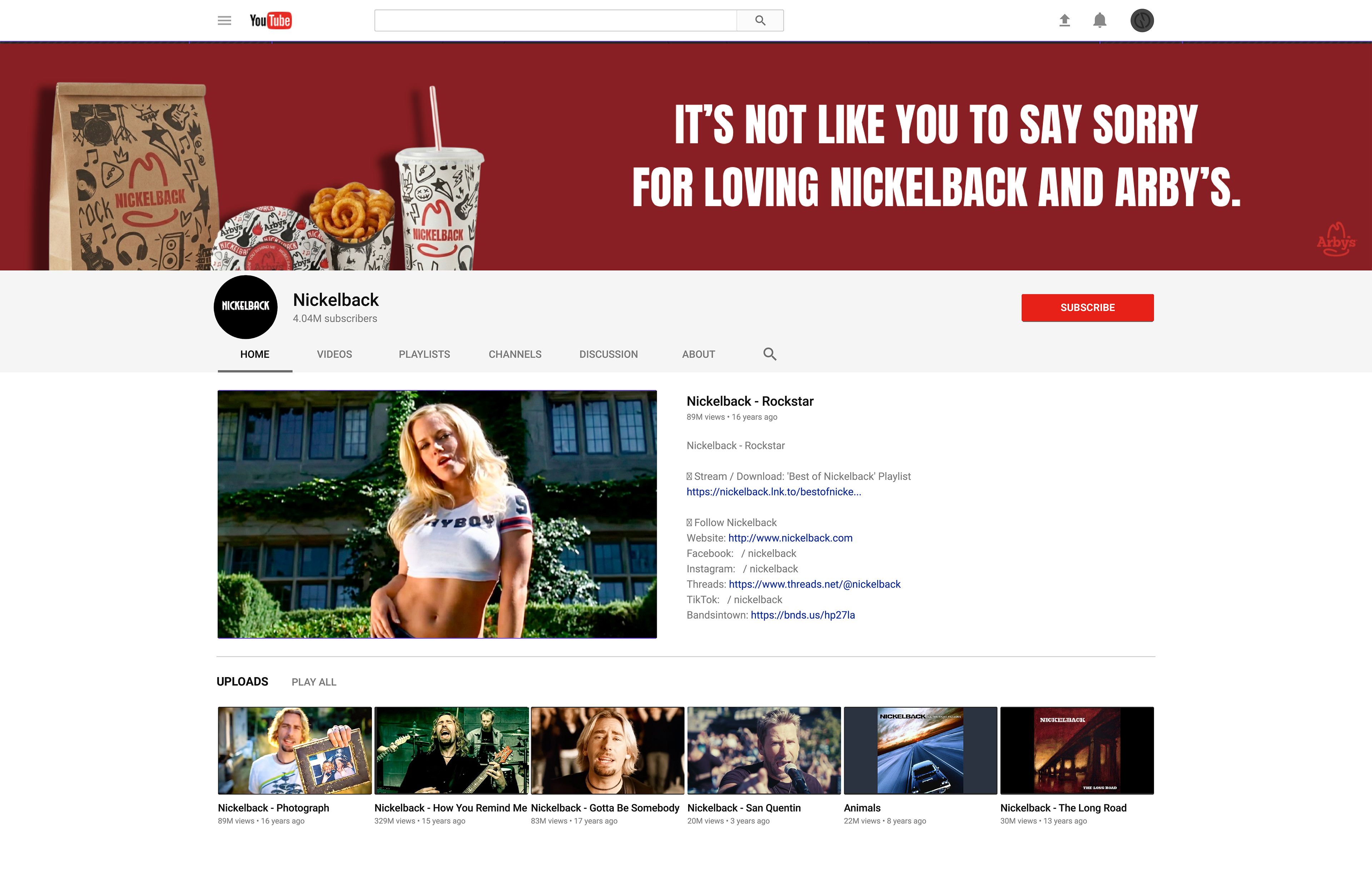Click '22M views • 8 years ago' text
Screen dimensions: 1372x878
click(x=885, y=821)
